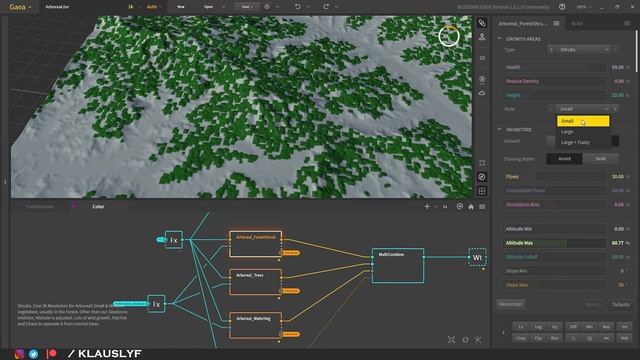Open the Auto build mode dropdown
The width and height of the screenshot is (640, 360).
tap(154, 7)
